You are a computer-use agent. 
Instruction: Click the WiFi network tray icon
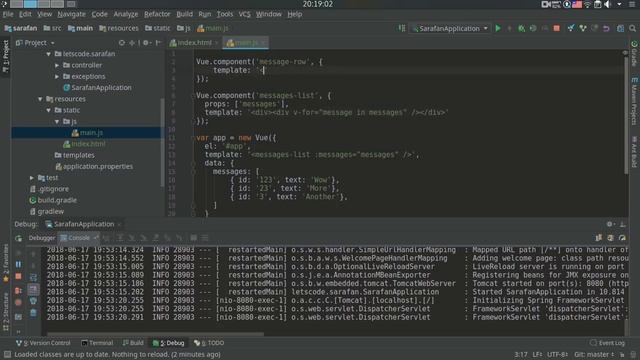pos(587,4)
